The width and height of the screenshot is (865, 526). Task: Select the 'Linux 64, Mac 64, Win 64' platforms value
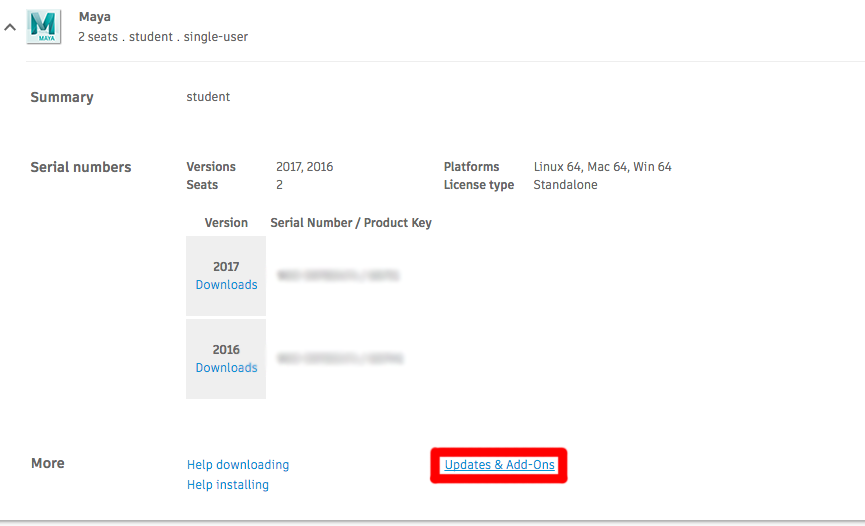tap(602, 167)
